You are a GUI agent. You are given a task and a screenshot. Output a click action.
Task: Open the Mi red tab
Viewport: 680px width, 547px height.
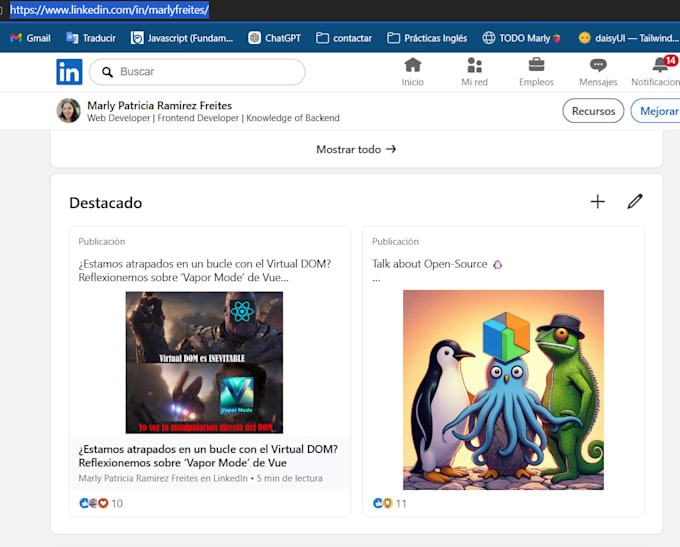pos(474,72)
